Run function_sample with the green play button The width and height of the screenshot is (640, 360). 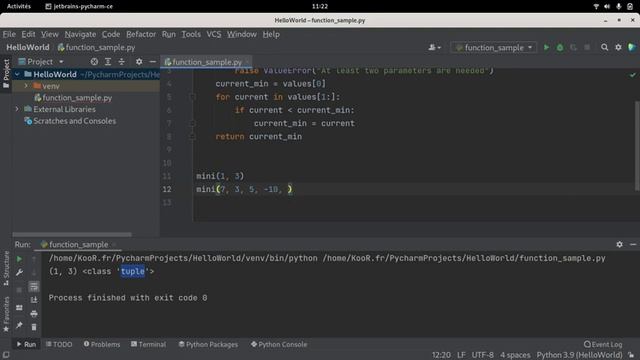546,47
